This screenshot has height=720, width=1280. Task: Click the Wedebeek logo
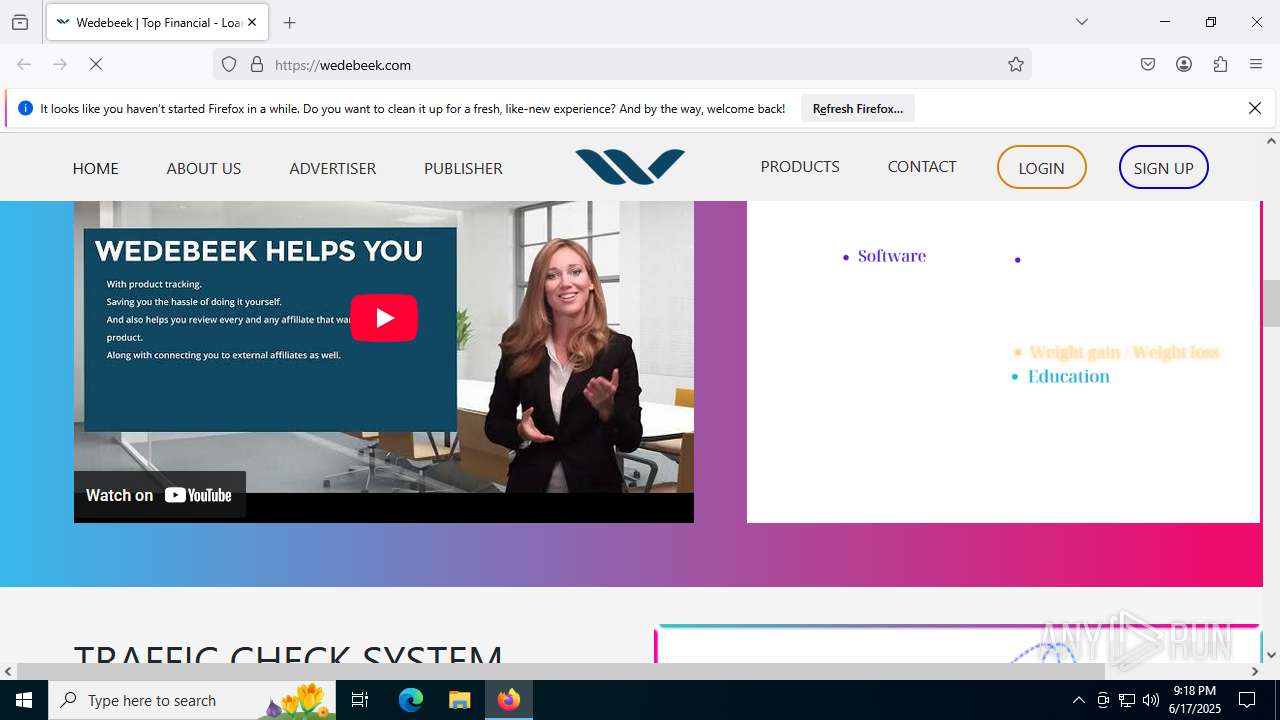[x=630, y=167]
